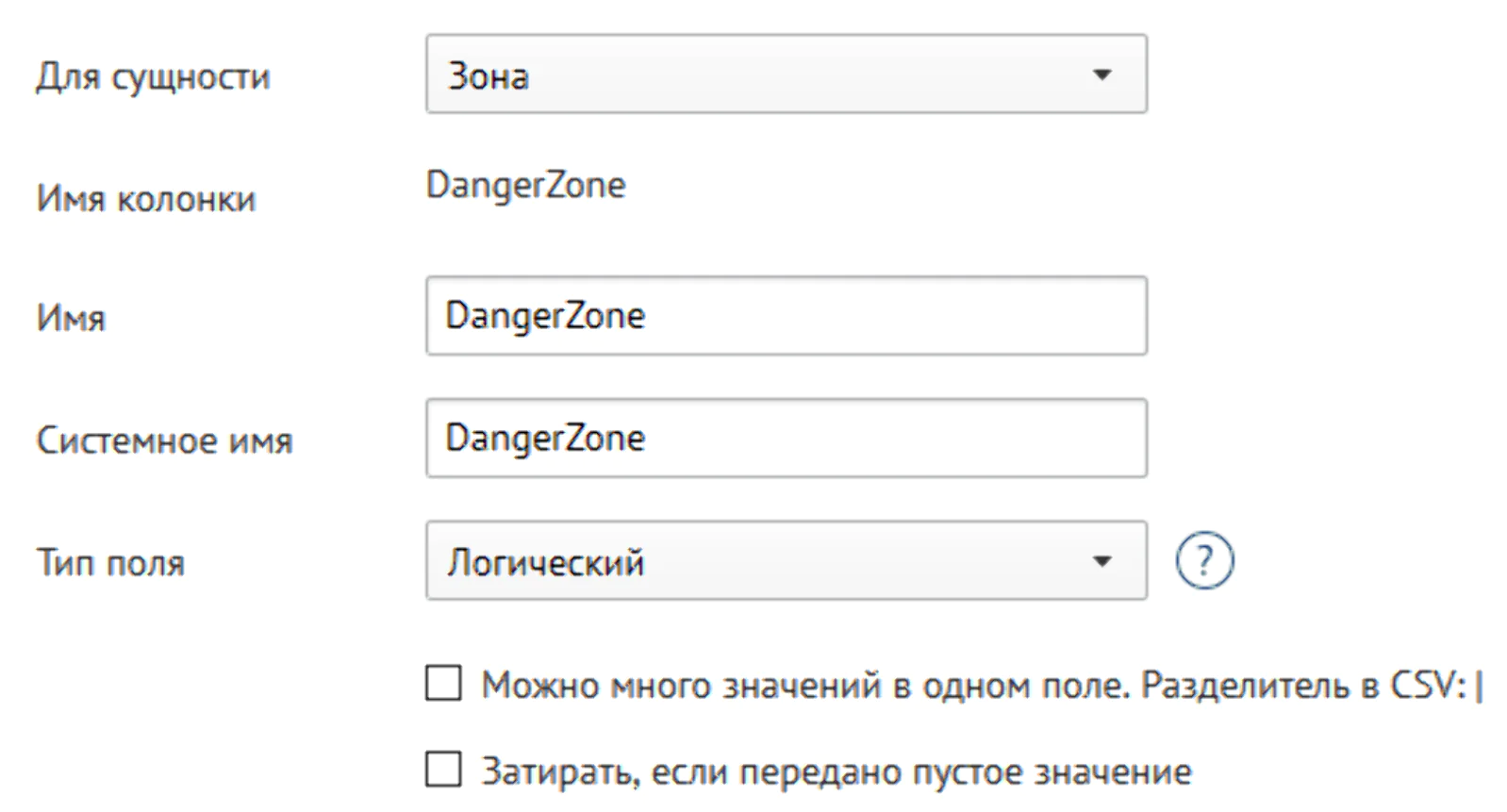
Task: Click the Имя label text
Action: point(71,319)
